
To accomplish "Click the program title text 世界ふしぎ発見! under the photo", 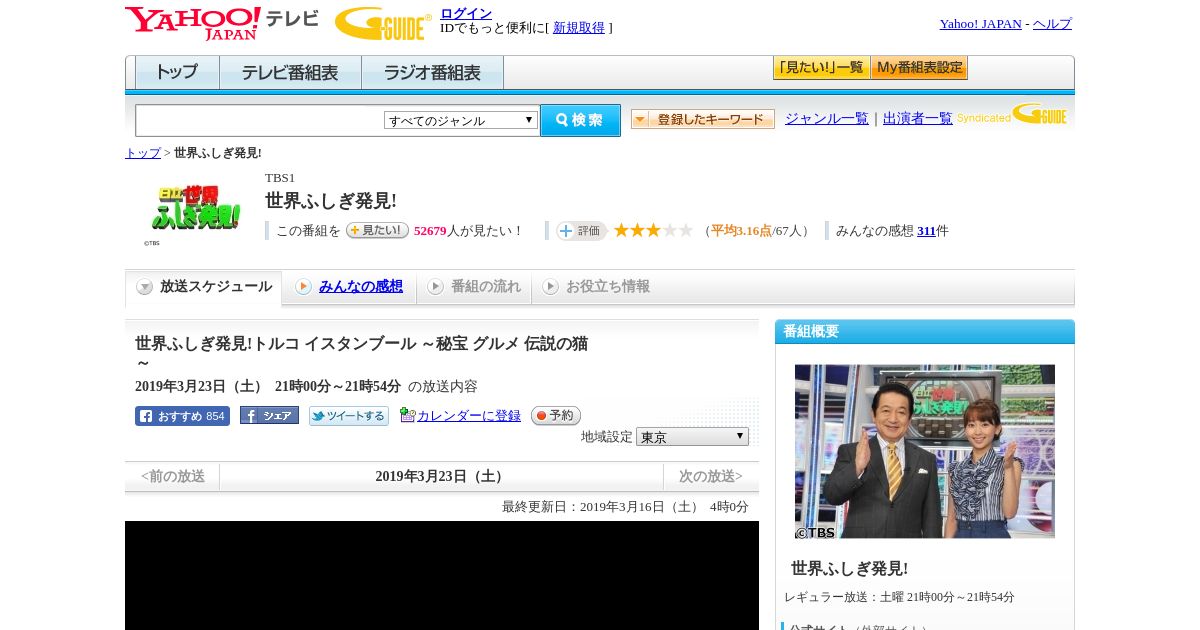I will [x=850, y=569].
